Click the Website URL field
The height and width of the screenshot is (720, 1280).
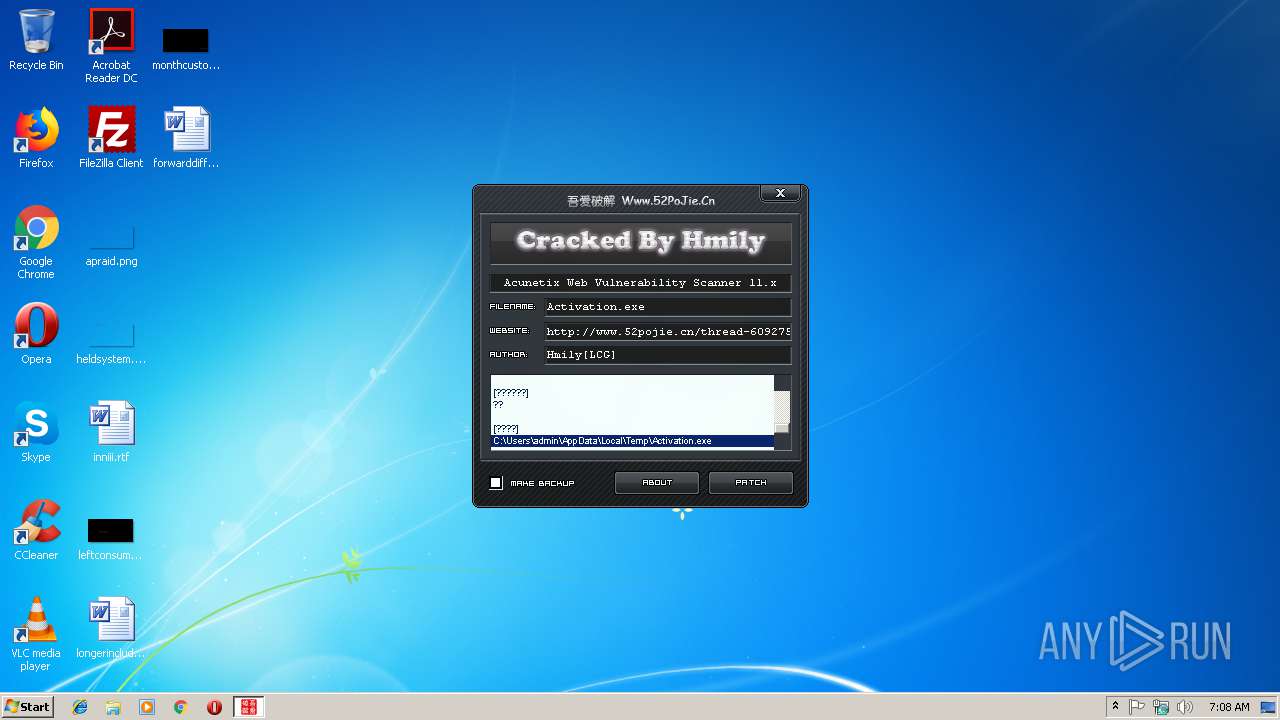pos(667,331)
